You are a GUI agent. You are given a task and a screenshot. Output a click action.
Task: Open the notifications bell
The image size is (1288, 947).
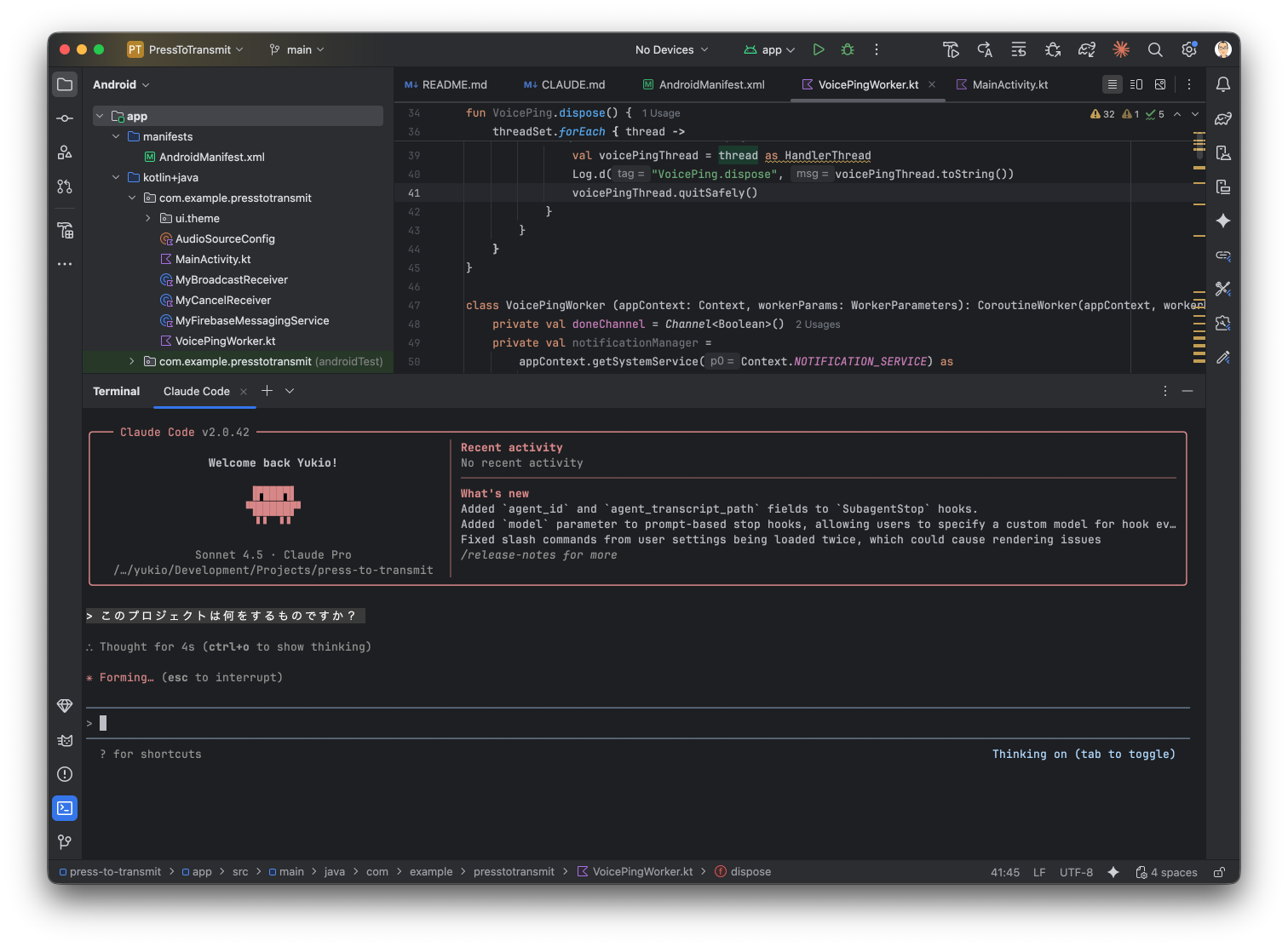[x=1223, y=83]
